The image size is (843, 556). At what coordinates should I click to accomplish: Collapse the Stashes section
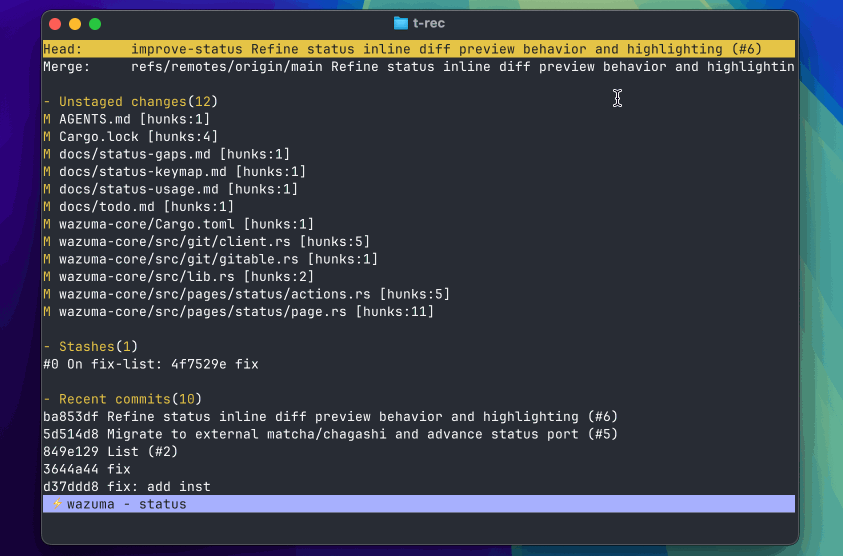click(x=47, y=347)
